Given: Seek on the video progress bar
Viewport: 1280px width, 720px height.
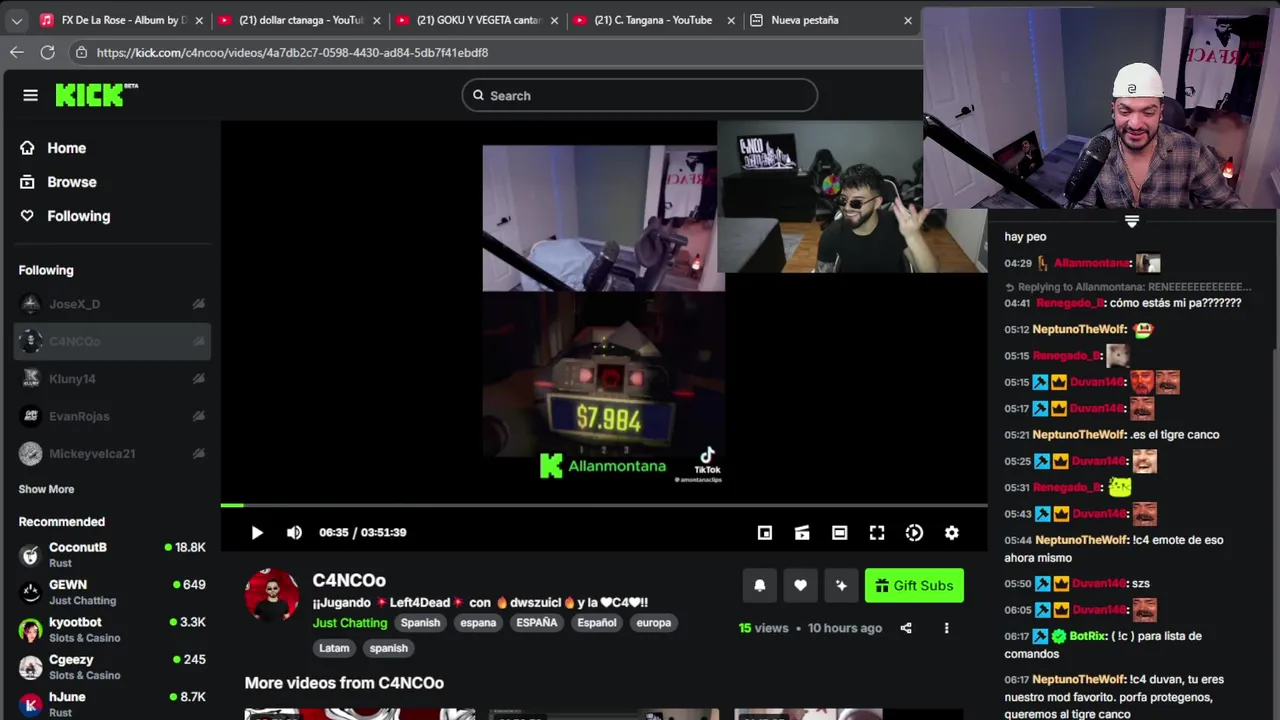Looking at the screenshot, I should (604, 506).
